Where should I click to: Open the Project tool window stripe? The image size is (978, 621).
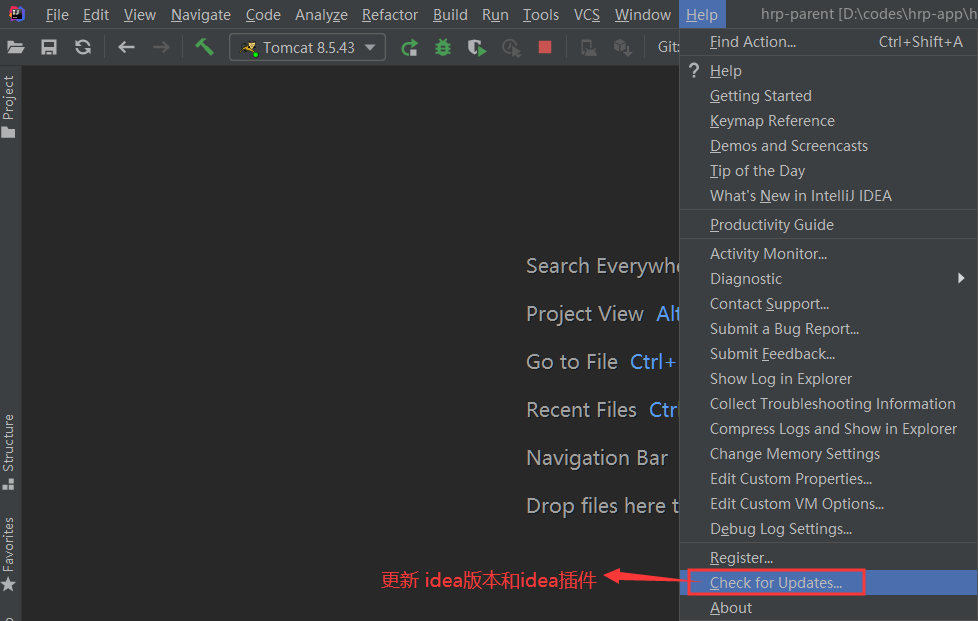9,106
